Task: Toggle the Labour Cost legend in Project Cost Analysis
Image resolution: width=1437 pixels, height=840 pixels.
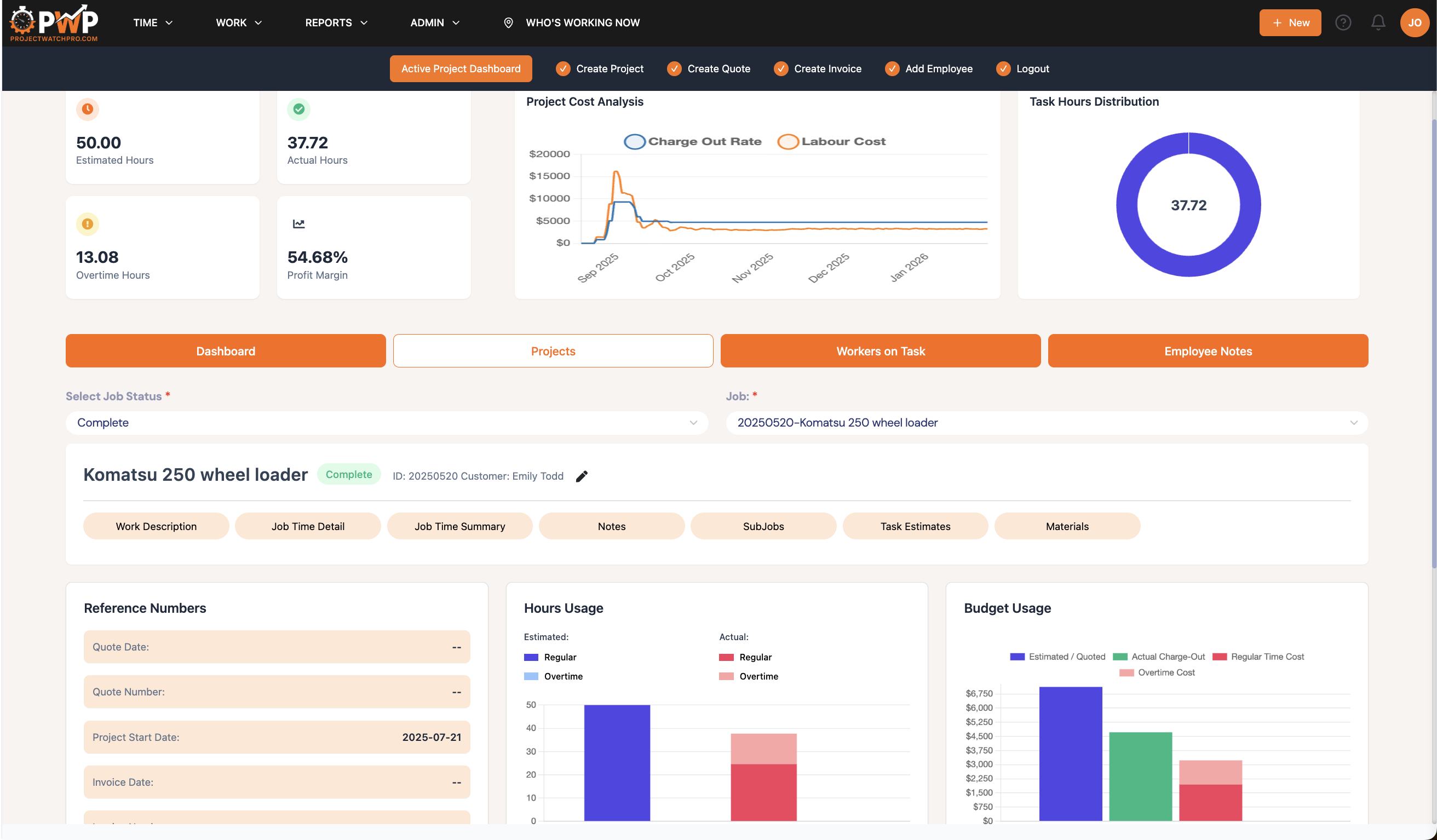Action: pyautogui.click(x=788, y=141)
